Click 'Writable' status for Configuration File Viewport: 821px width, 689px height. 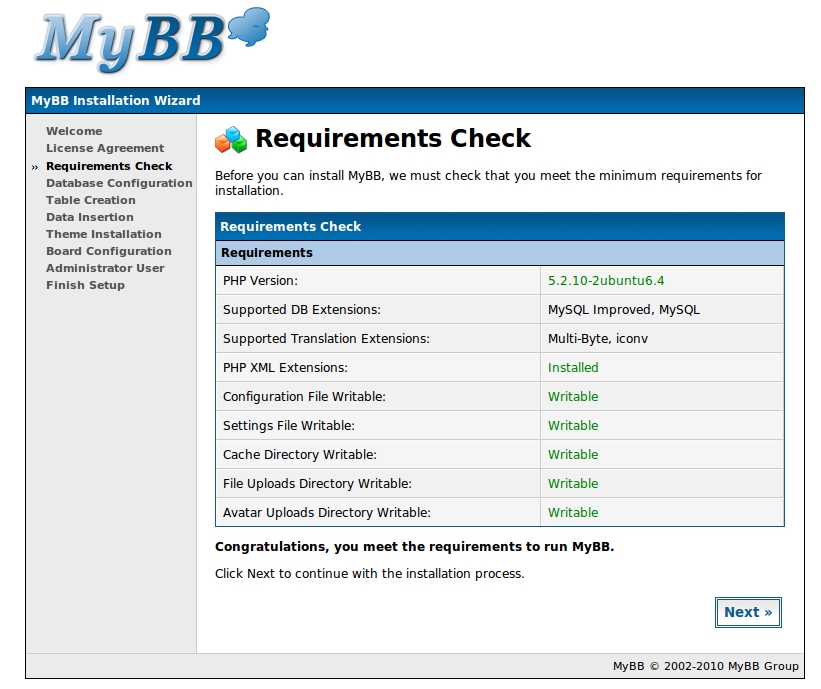pyautogui.click(x=573, y=397)
